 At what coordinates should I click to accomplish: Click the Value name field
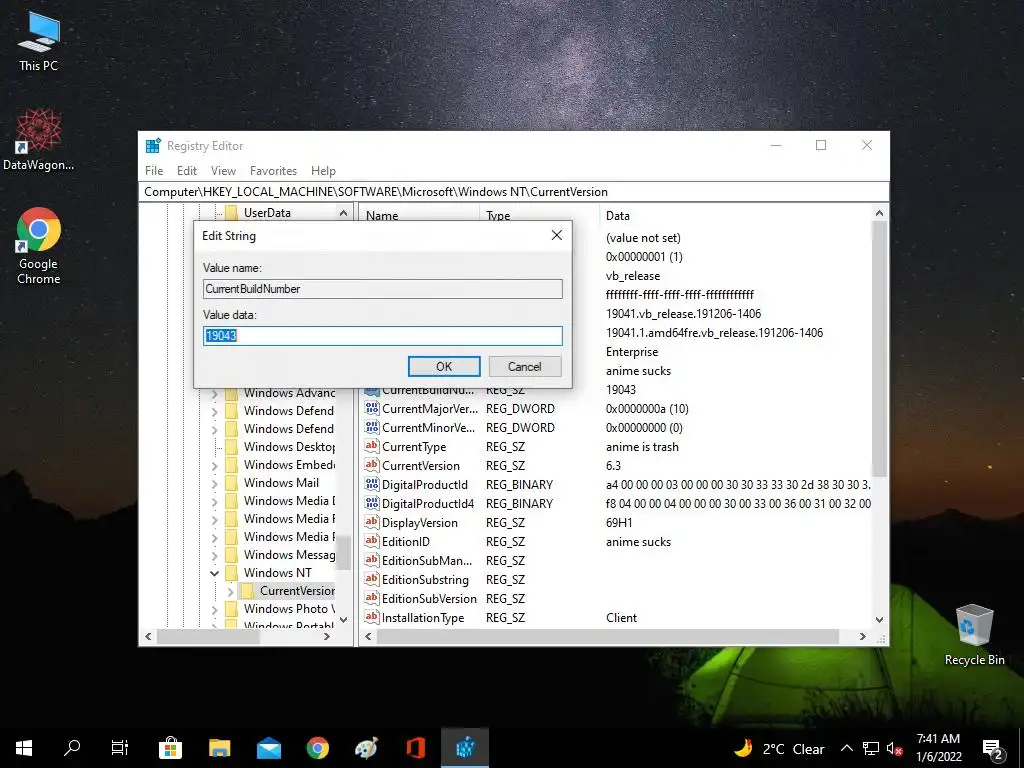pos(383,289)
